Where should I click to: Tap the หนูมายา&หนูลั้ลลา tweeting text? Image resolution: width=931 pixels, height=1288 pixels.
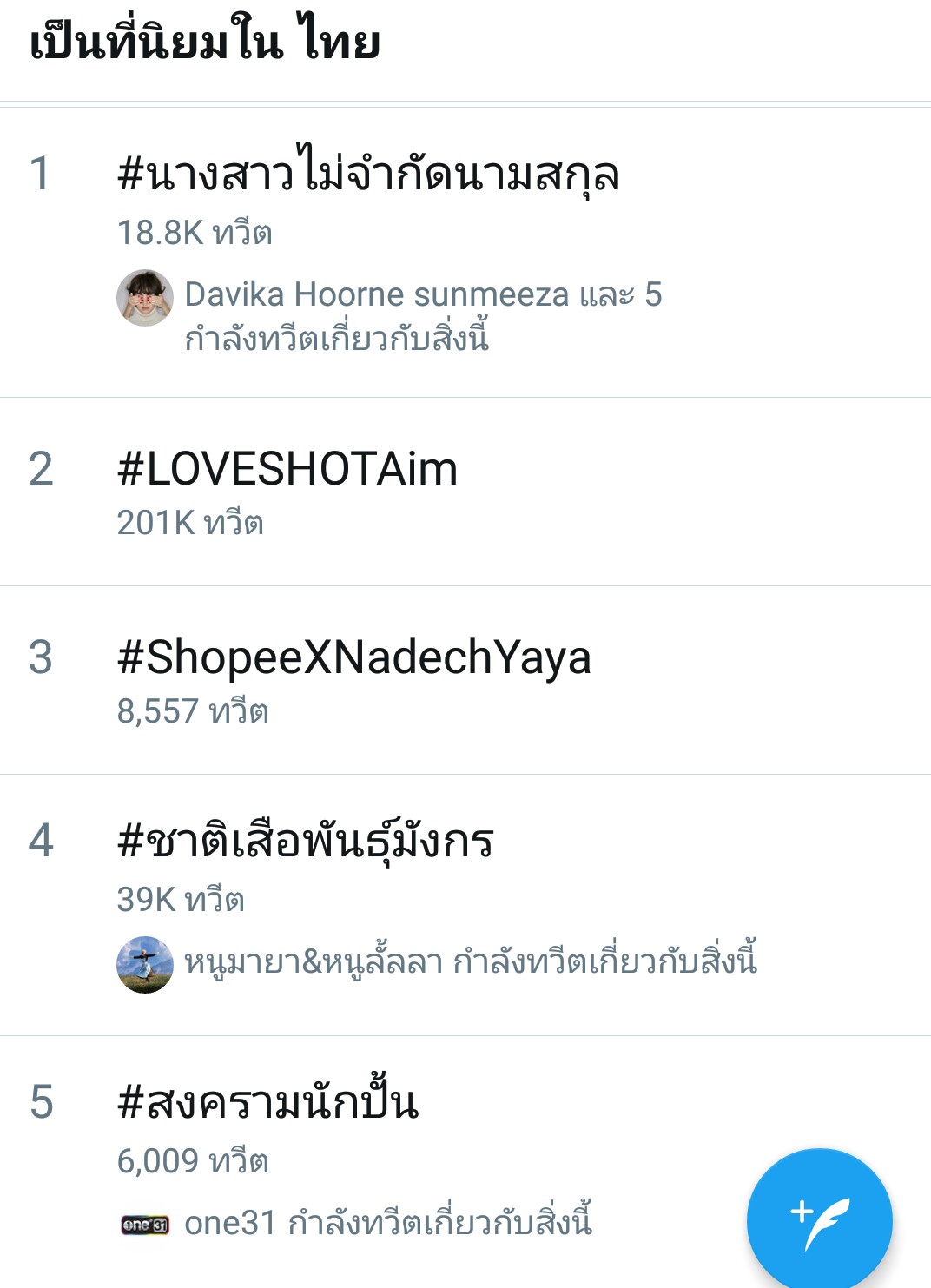click(471, 961)
